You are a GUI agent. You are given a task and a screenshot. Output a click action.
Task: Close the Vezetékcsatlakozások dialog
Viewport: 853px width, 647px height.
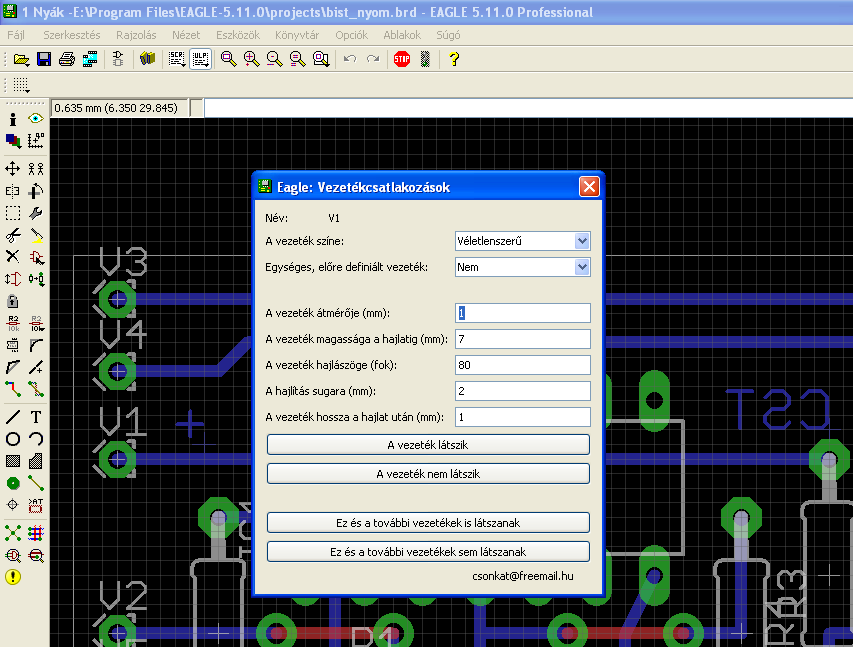589,186
